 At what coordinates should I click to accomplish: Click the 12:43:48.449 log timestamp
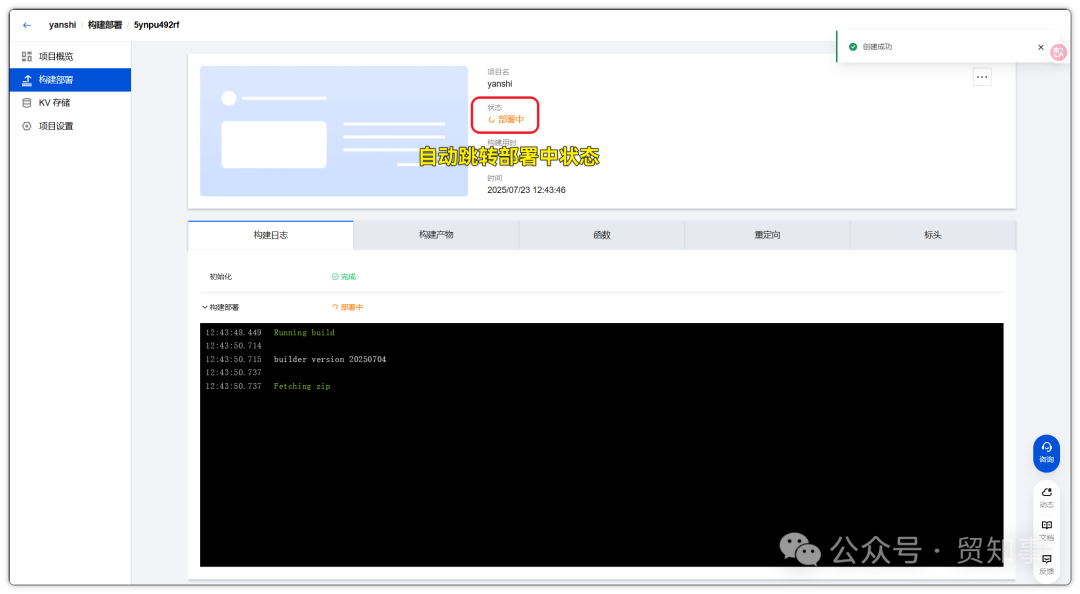(233, 333)
